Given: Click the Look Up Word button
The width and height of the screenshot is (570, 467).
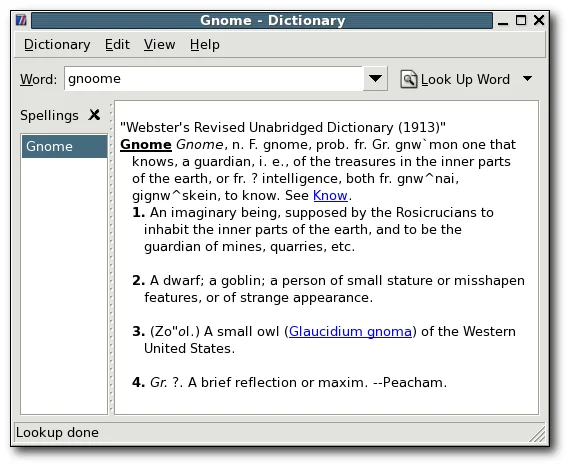Looking at the screenshot, I should [x=455, y=79].
